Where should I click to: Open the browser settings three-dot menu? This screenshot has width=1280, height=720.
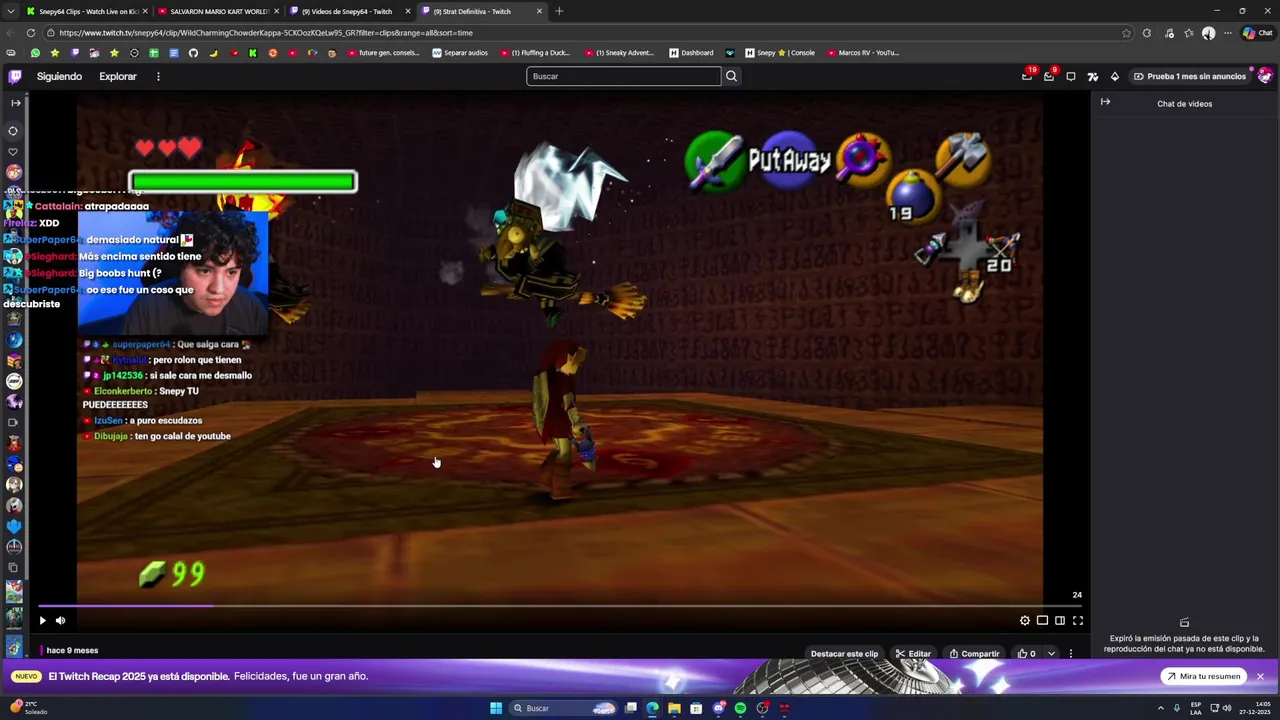[1228, 33]
